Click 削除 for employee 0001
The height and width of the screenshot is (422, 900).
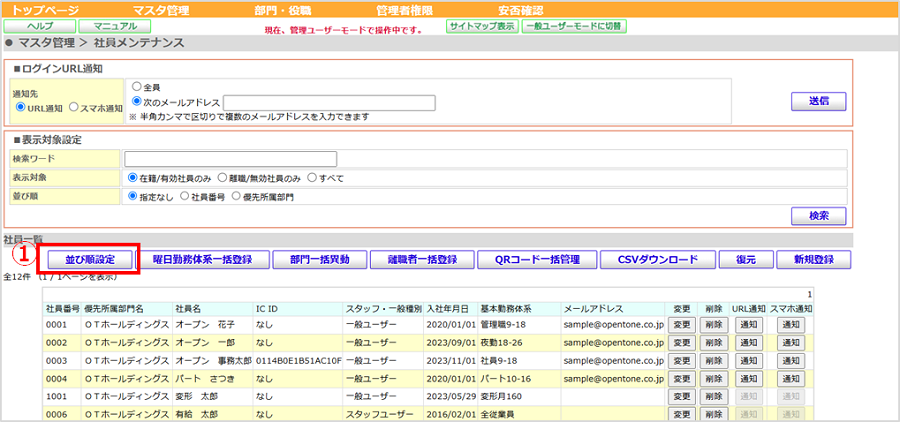click(713, 325)
